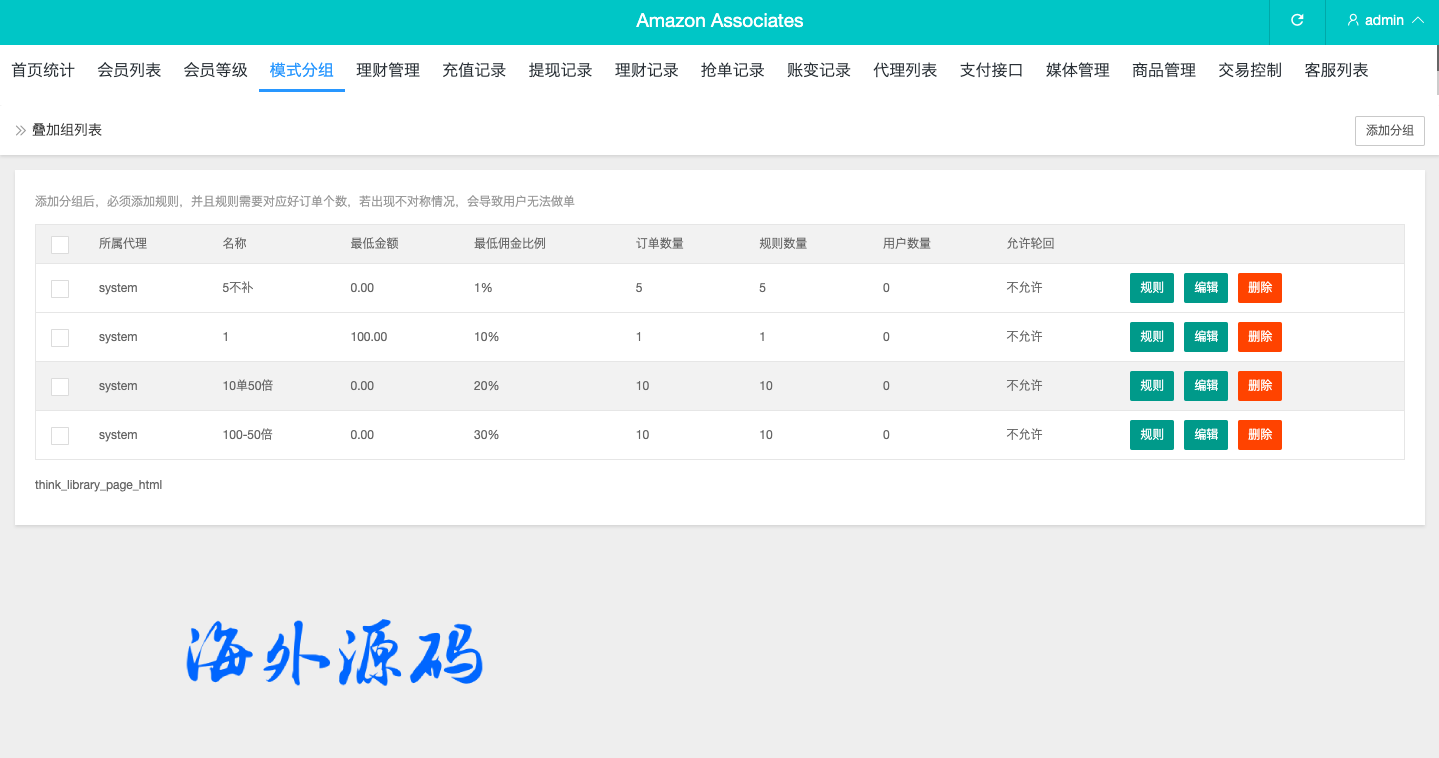
Task: Open 规则 for the 5不补 group
Action: point(1152,288)
